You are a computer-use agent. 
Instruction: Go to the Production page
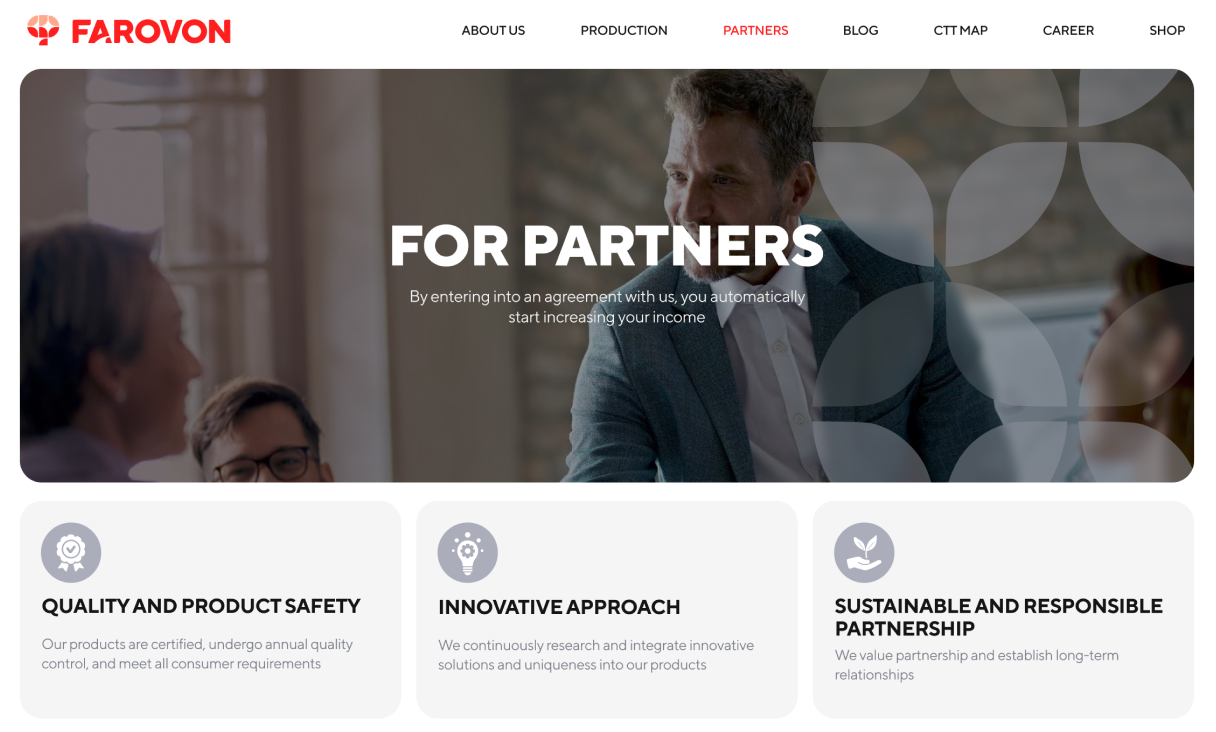(x=624, y=31)
